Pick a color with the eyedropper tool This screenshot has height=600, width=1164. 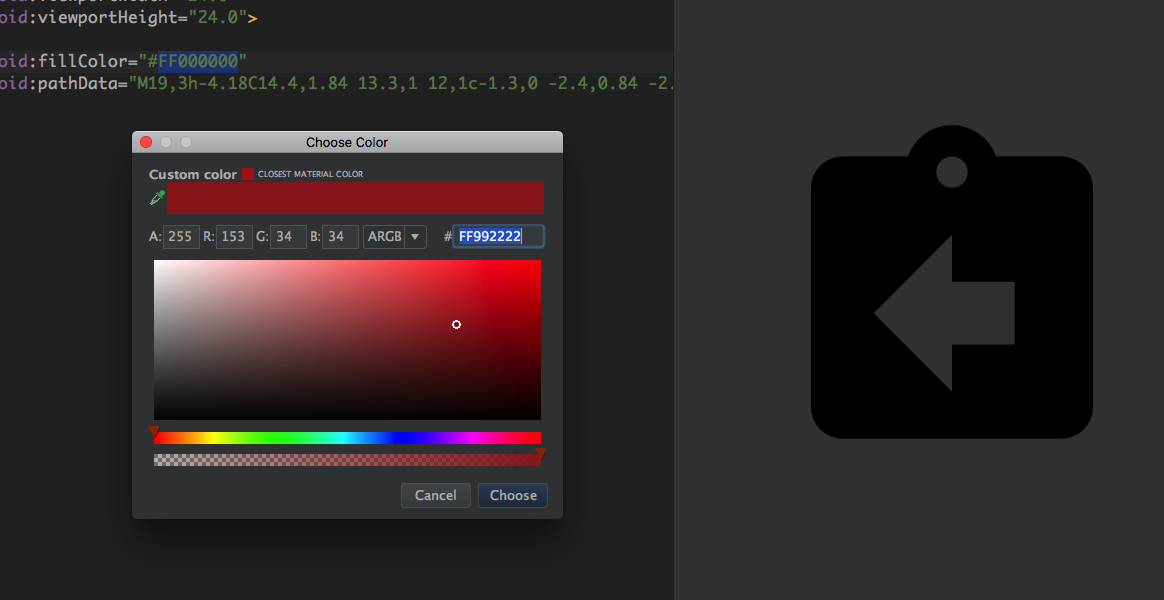tap(157, 198)
